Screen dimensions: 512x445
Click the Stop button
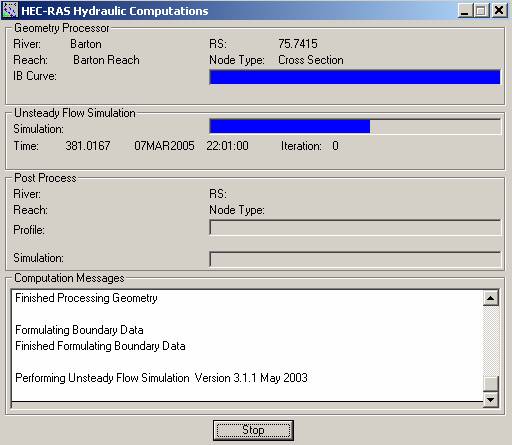[x=253, y=430]
